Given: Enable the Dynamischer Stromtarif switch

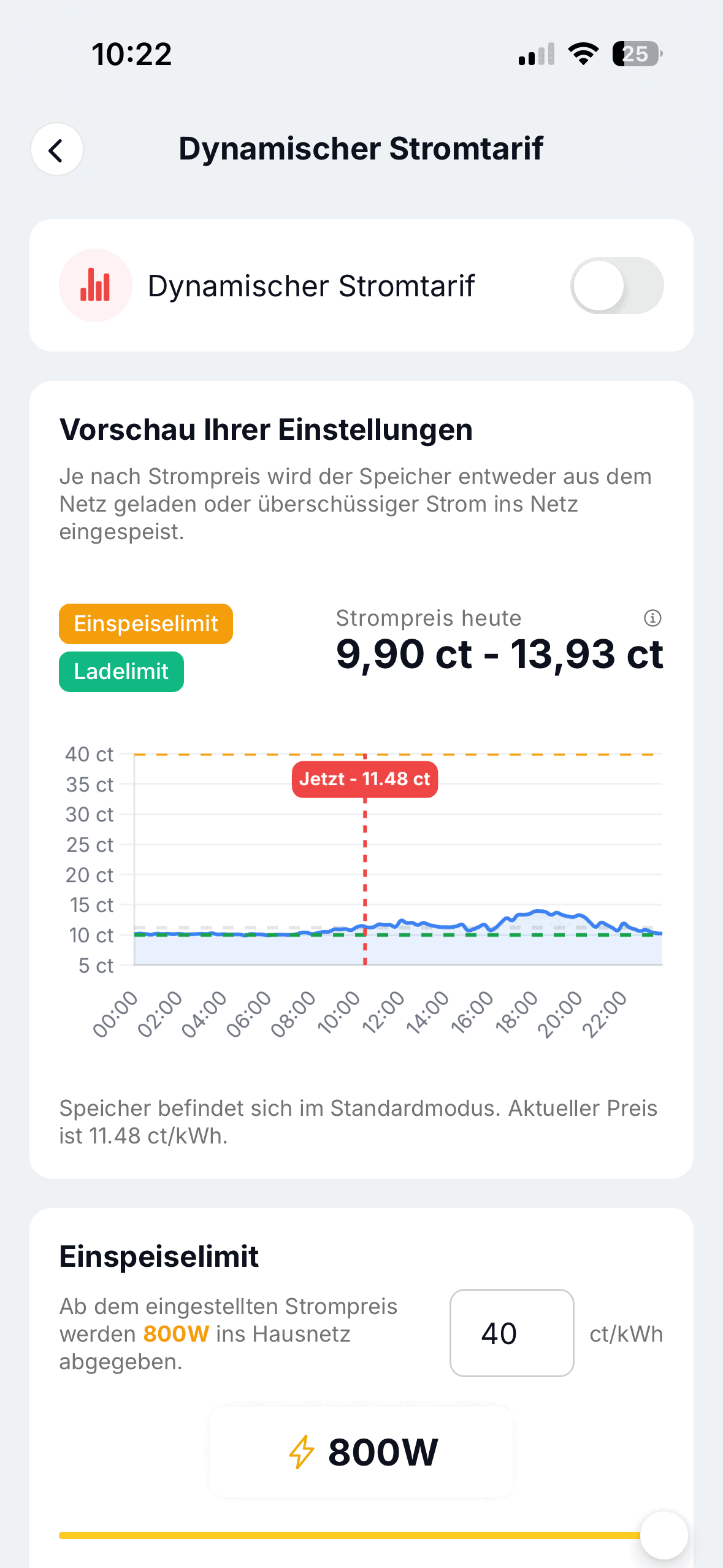Looking at the screenshot, I should (x=616, y=286).
